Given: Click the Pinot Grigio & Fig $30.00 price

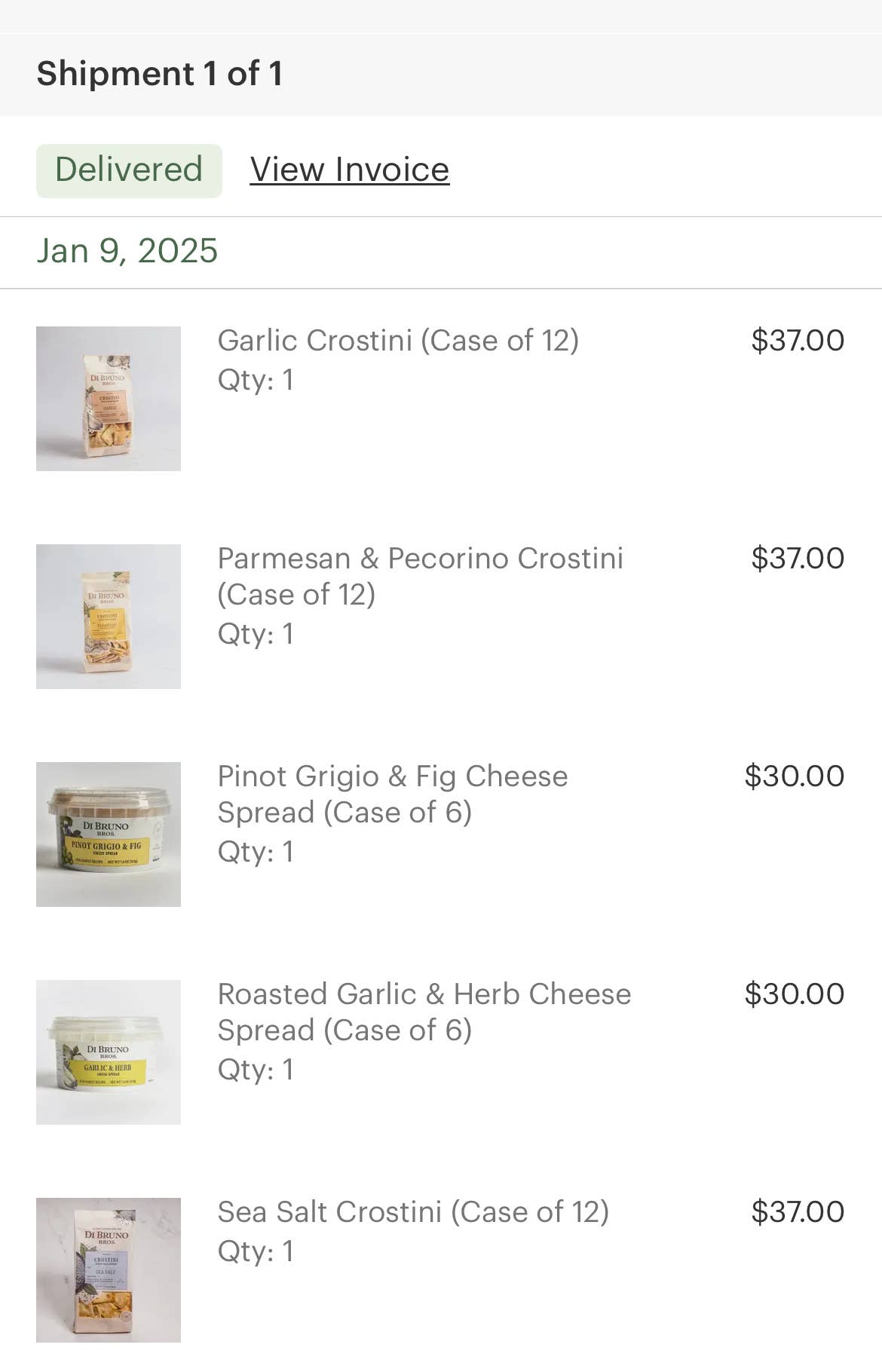Looking at the screenshot, I should [794, 776].
